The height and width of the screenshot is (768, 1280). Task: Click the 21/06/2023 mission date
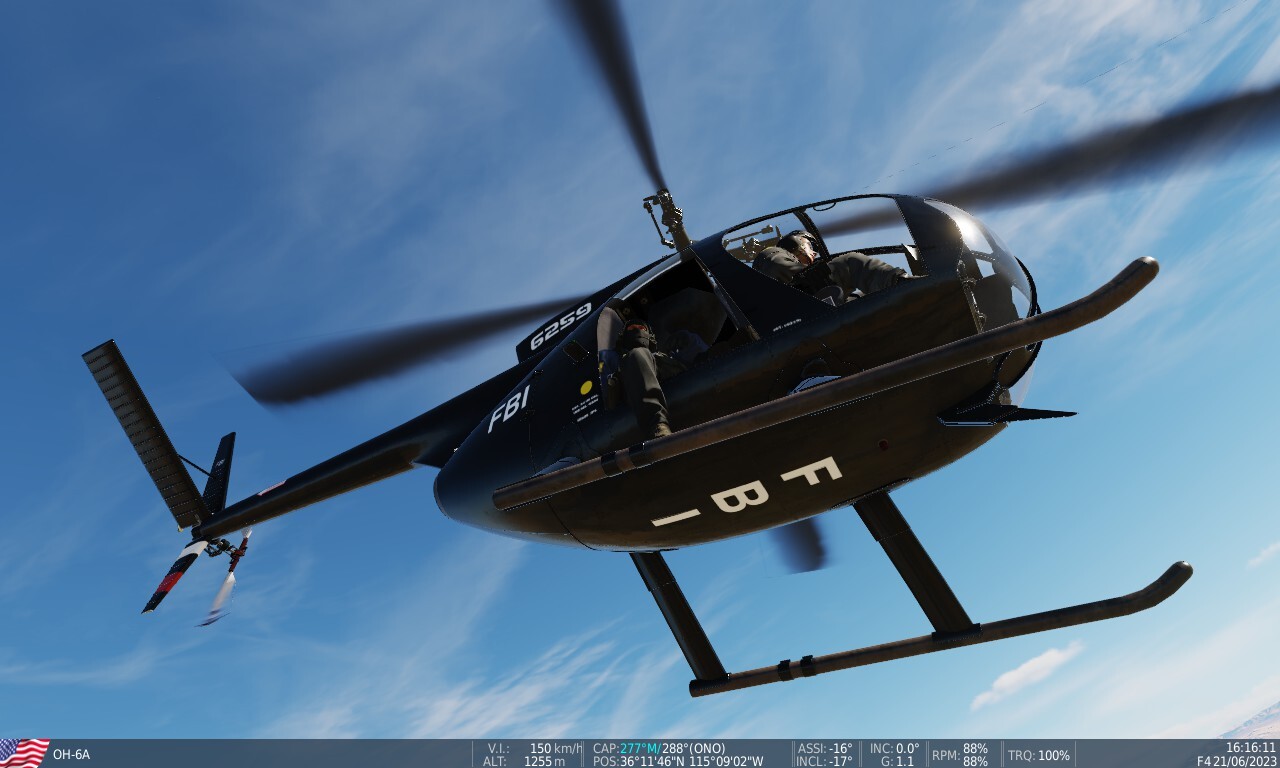pyautogui.click(x=1245, y=761)
